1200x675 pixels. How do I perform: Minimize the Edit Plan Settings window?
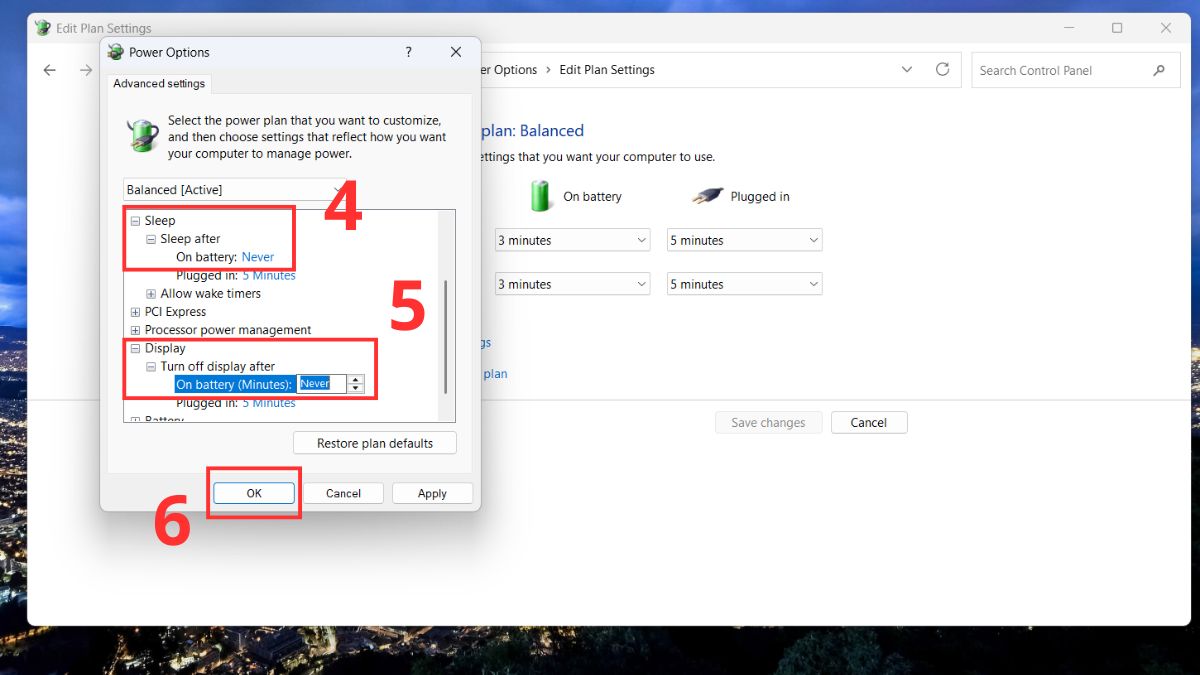(1068, 28)
